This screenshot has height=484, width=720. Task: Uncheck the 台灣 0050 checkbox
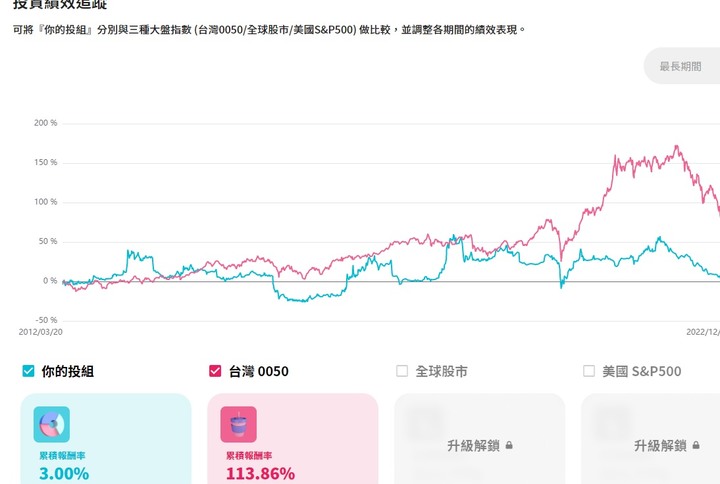(215, 371)
